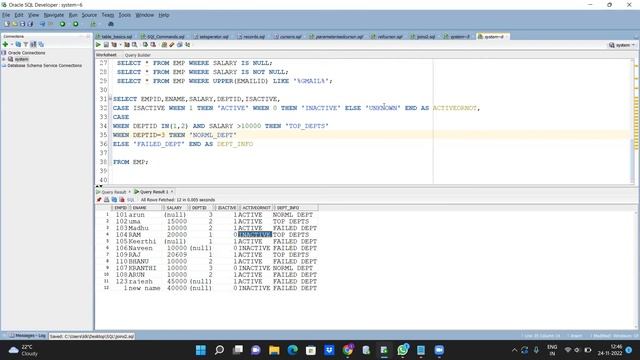This screenshot has height=360, width=640.
Task: Open the Navigate menu
Action: [x=54, y=15]
